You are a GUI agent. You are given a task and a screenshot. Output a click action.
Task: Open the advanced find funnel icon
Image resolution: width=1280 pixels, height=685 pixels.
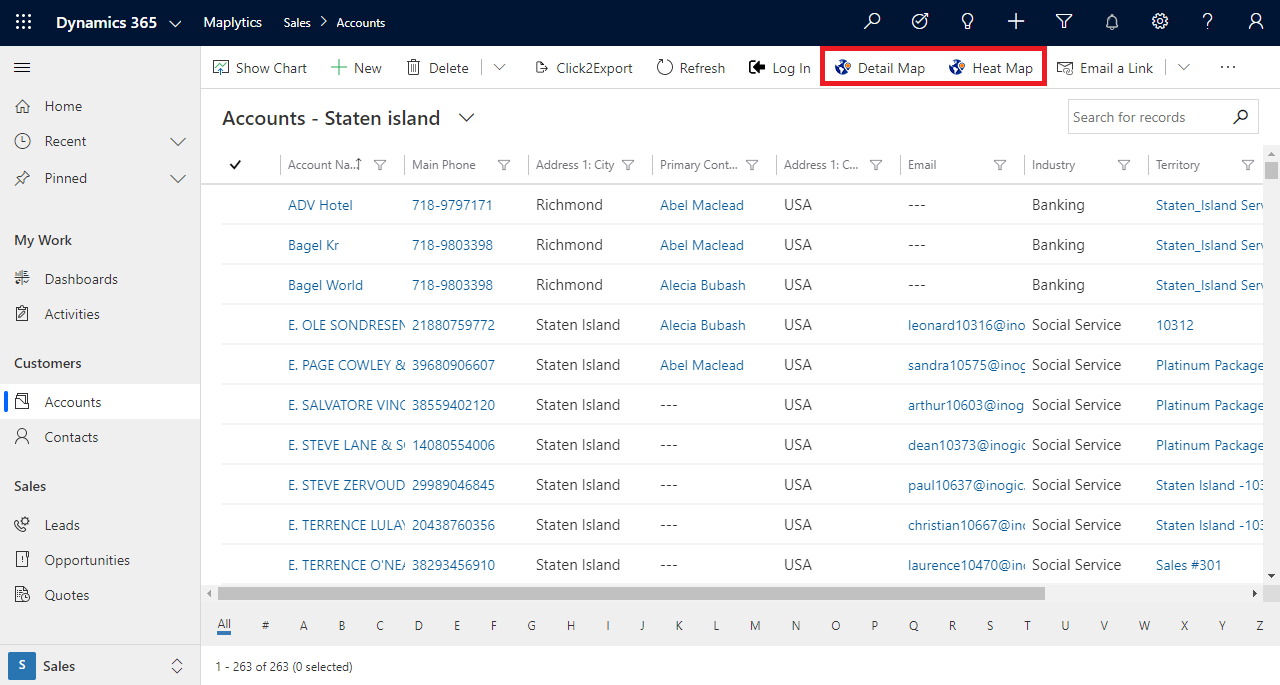pos(1064,22)
